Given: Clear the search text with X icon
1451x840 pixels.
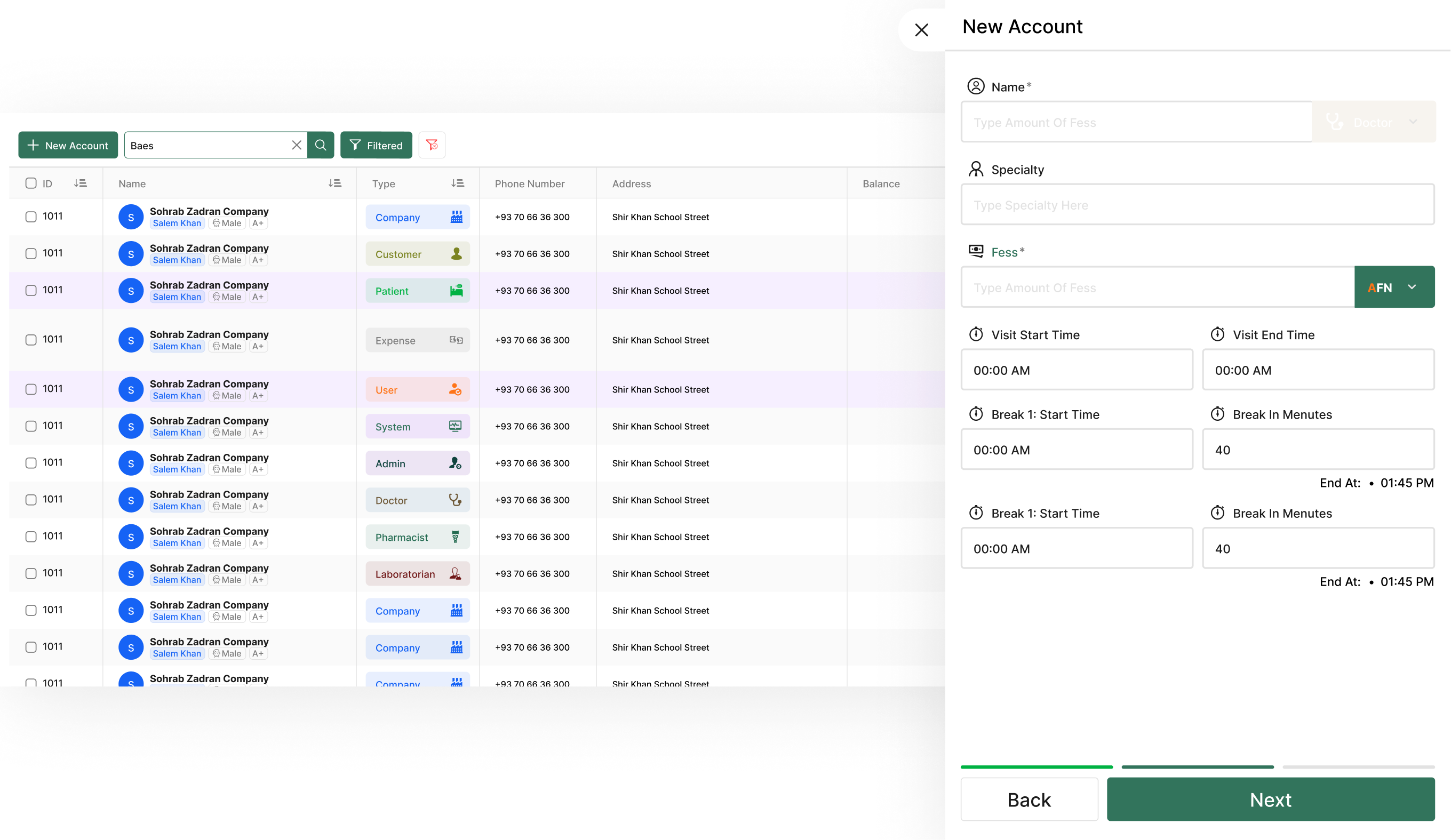Looking at the screenshot, I should coord(297,145).
